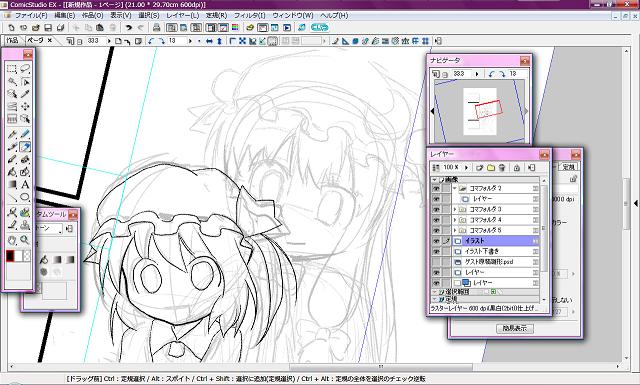Screen dimensions: 640x385
Task: Click the print icon in toolbar
Action: click(x=156, y=28)
